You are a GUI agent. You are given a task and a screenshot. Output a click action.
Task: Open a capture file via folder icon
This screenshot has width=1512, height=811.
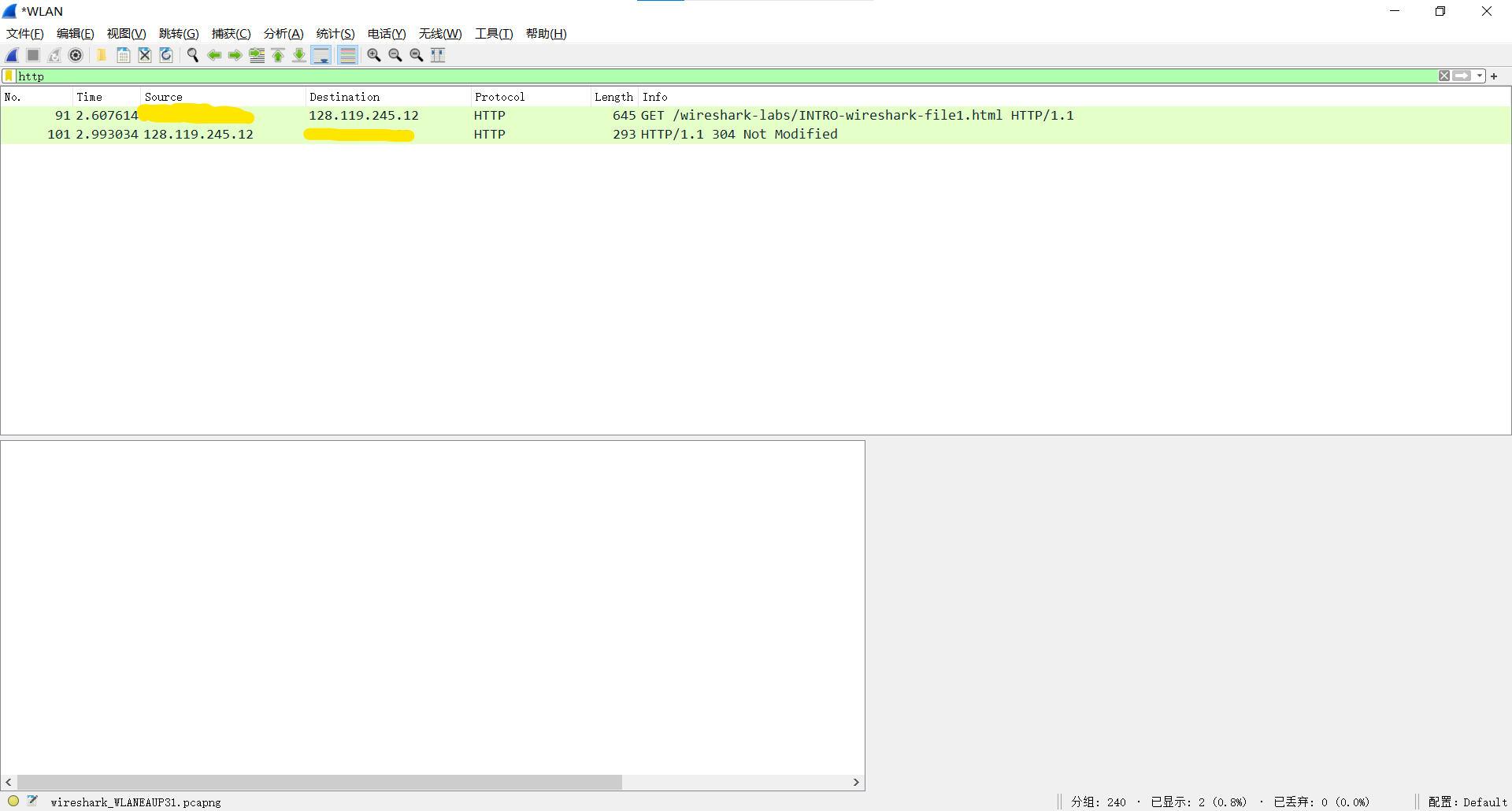102,55
